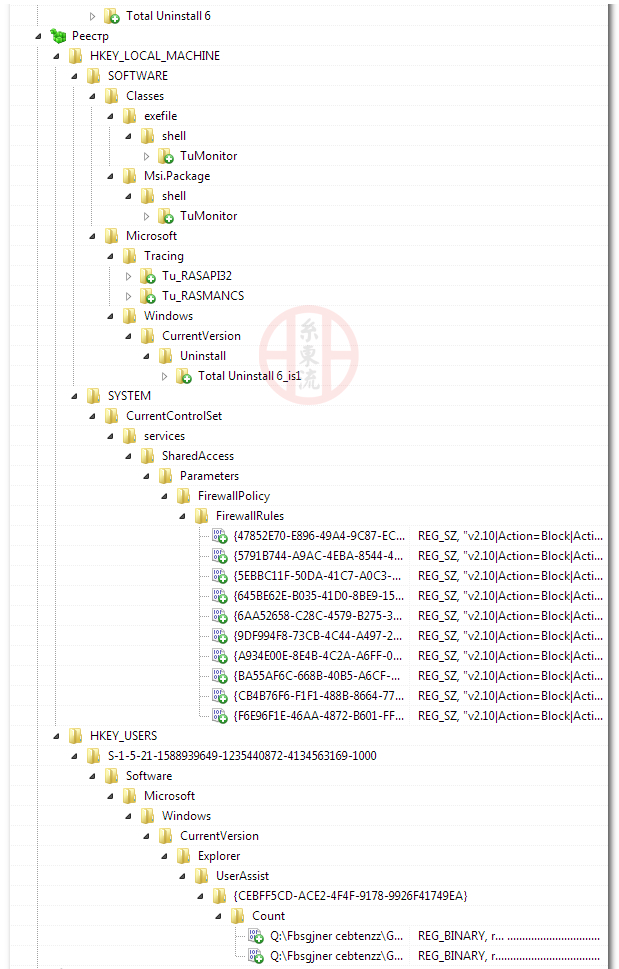Click the HKEY_LOCAL_MACHINE folder icon

pyautogui.click(x=75, y=56)
